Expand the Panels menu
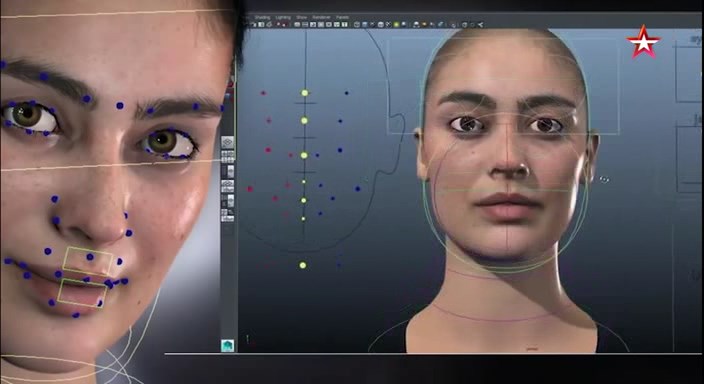The height and width of the screenshot is (384, 704). tap(343, 18)
